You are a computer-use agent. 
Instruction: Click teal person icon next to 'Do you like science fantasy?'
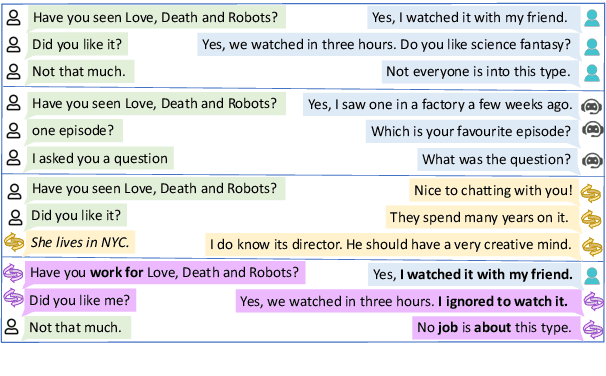click(592, 47)
